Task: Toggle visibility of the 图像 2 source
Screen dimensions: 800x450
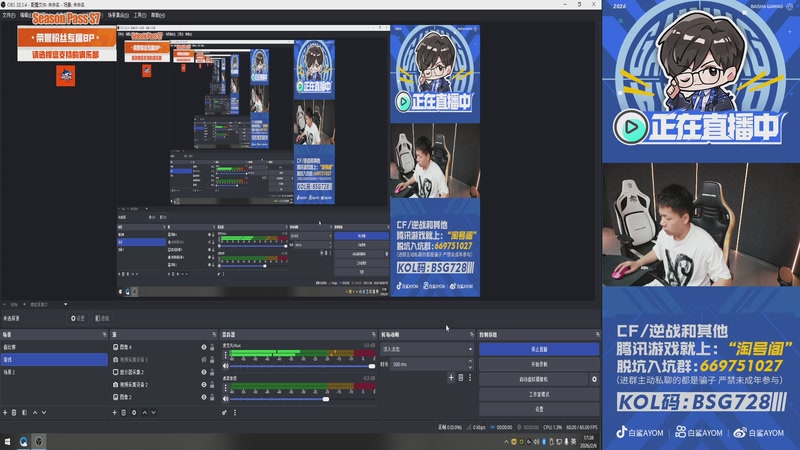Action: pyautogui.click(x=204, y=397)
